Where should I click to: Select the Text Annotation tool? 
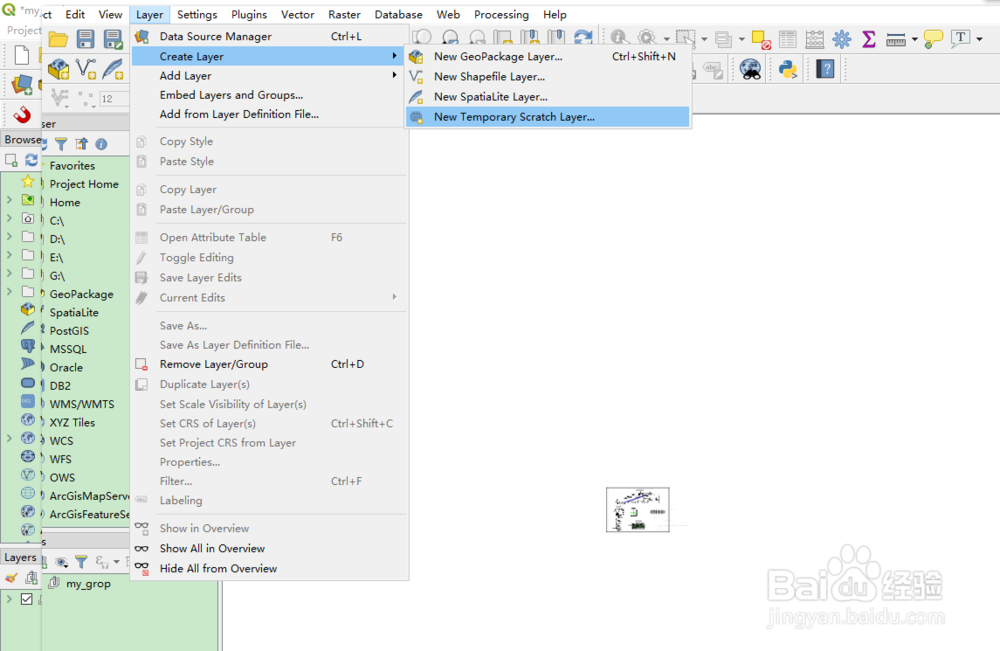click(x=960, y=39)
